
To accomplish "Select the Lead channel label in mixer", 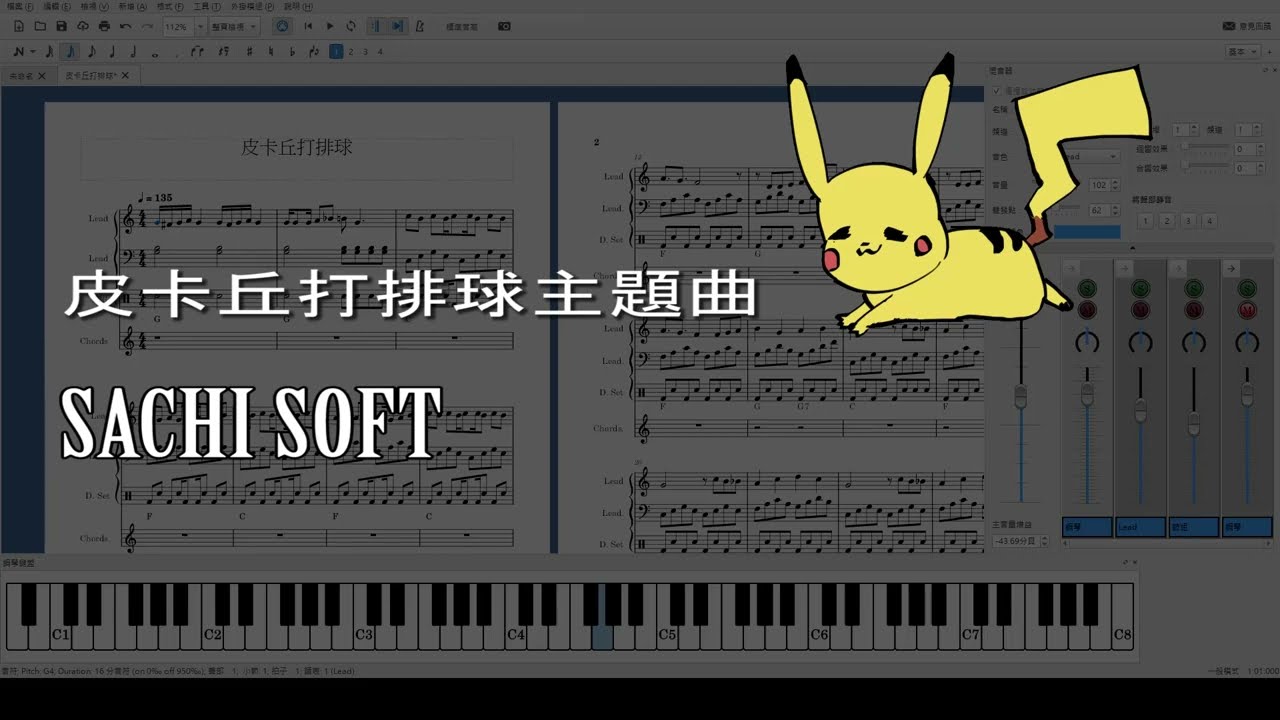I will (1140, 526).
